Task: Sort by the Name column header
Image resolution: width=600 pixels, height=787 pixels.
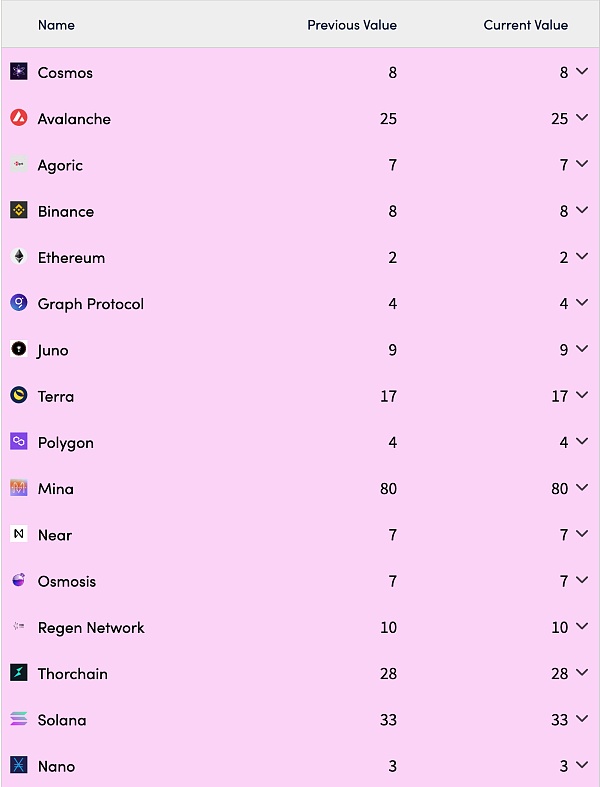Action: [56, 25]
